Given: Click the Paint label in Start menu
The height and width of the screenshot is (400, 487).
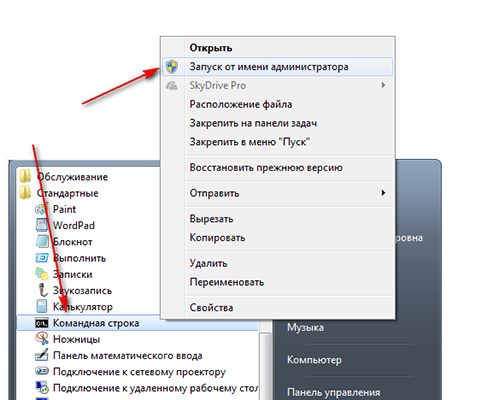Looking at the screenshot, I should point(64,209).
